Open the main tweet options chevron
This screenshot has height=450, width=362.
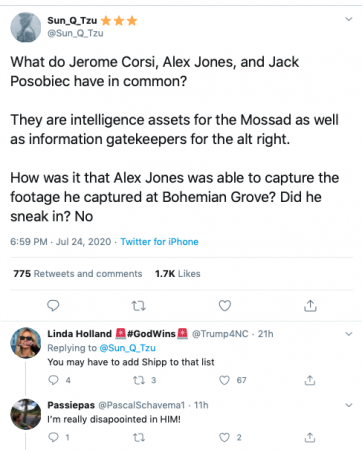(x=349, y=19)
